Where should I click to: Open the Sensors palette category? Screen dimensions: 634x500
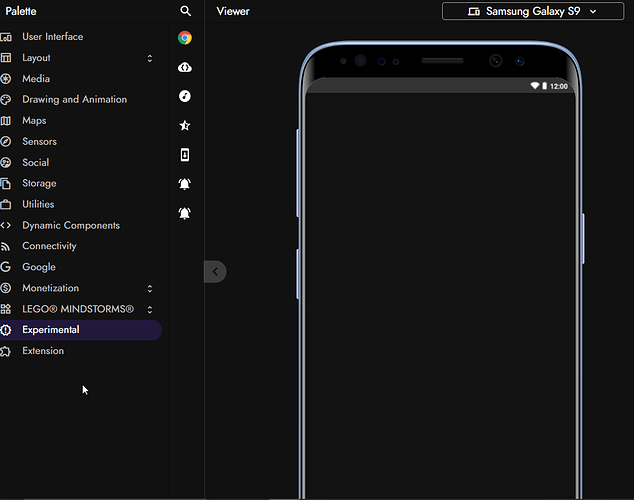coord(40,142)
